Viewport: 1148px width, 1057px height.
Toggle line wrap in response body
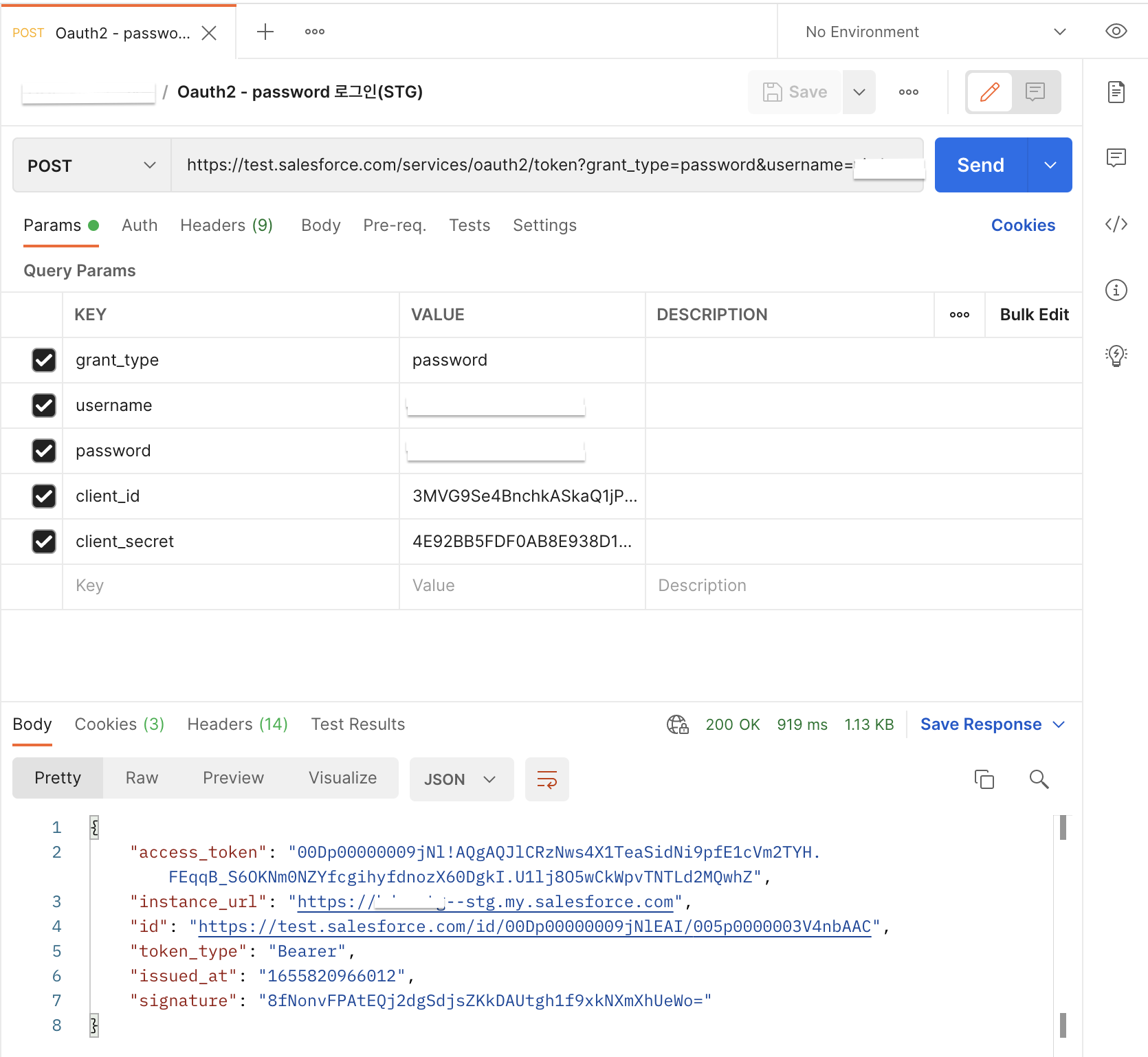[547, 779]
